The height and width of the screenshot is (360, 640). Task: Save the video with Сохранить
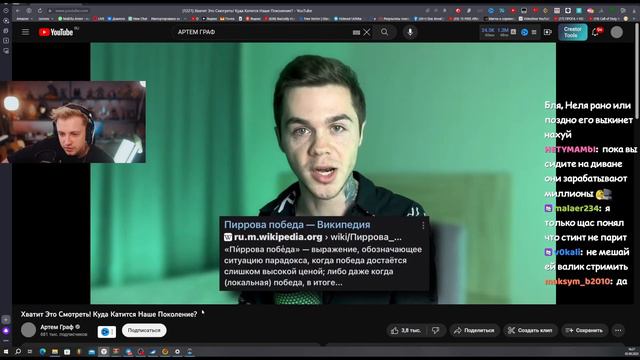[x=584, y=330]
